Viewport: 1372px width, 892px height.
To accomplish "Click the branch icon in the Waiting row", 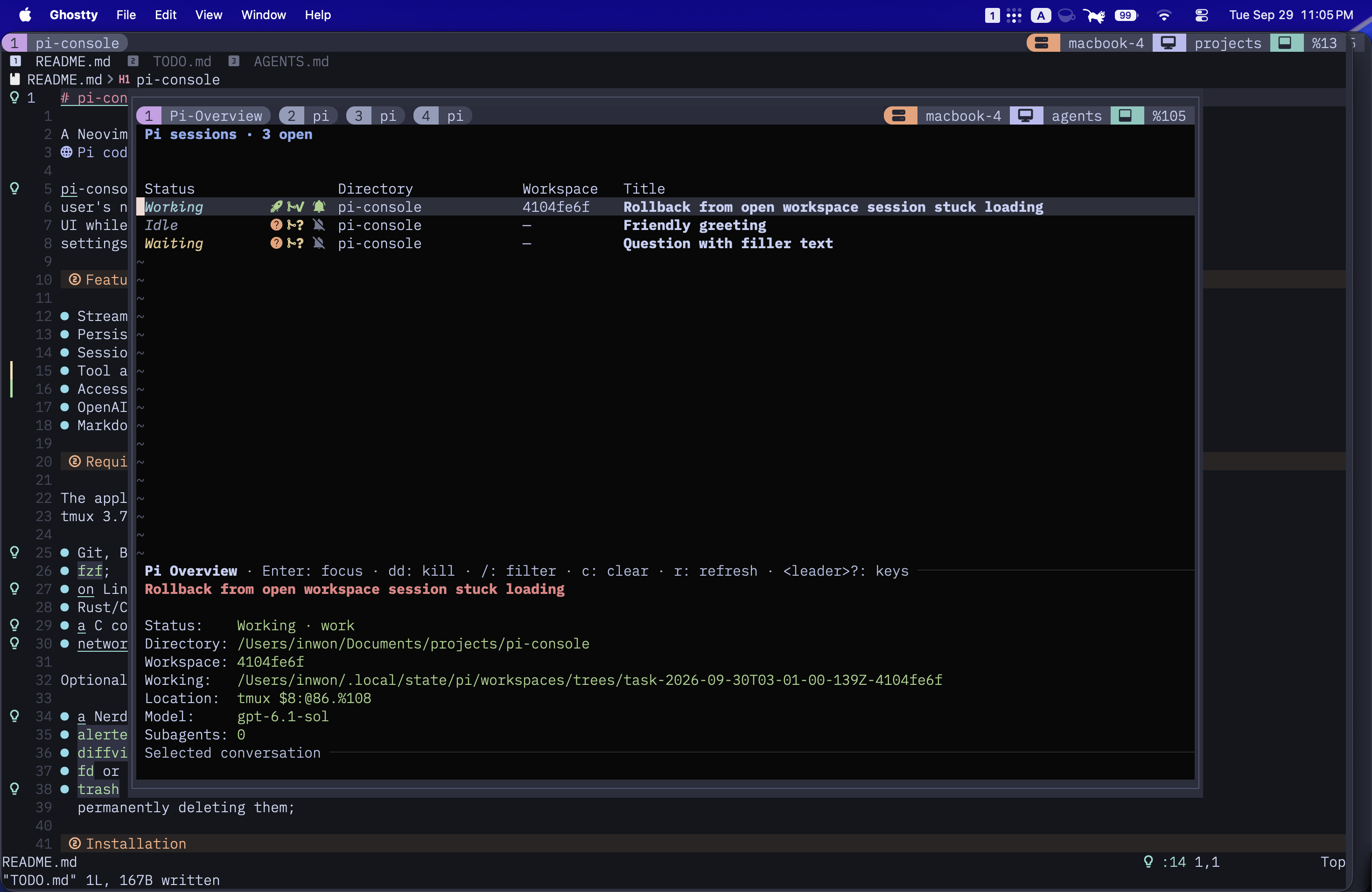I will (295, 243).
